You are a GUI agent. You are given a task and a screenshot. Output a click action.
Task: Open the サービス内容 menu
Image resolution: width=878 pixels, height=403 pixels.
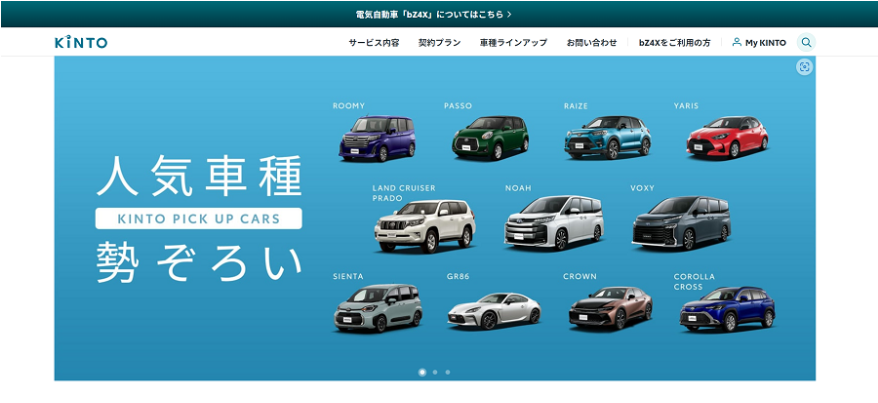pos(374,43)
